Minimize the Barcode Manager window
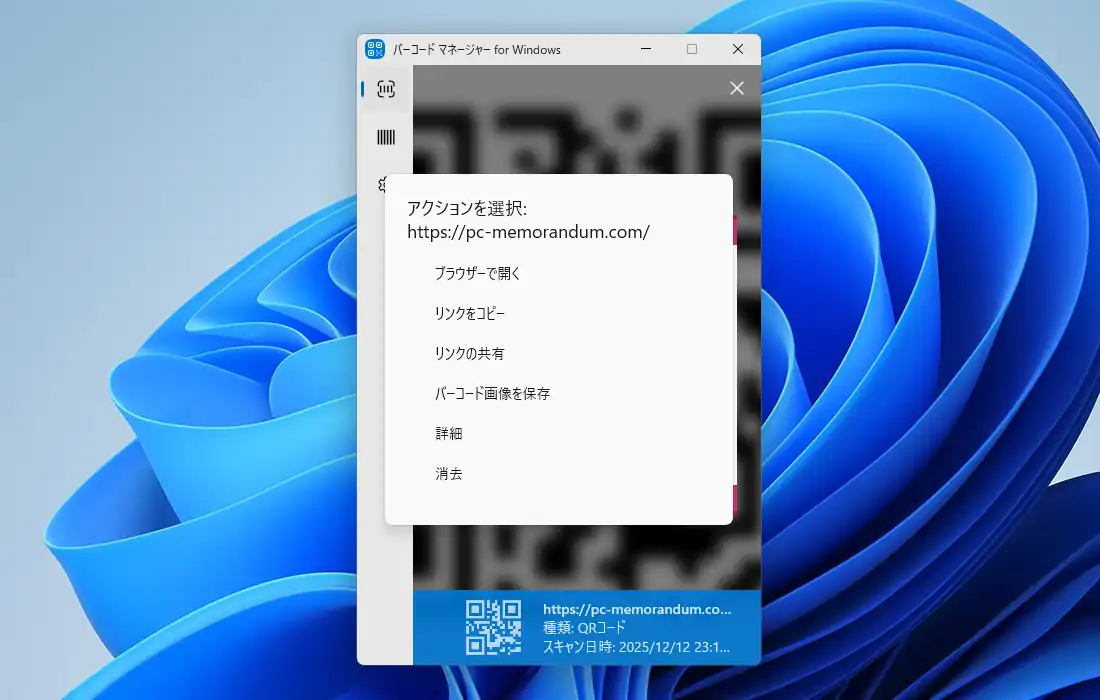The image size is (1100, 700). click(x=646, y=49)
